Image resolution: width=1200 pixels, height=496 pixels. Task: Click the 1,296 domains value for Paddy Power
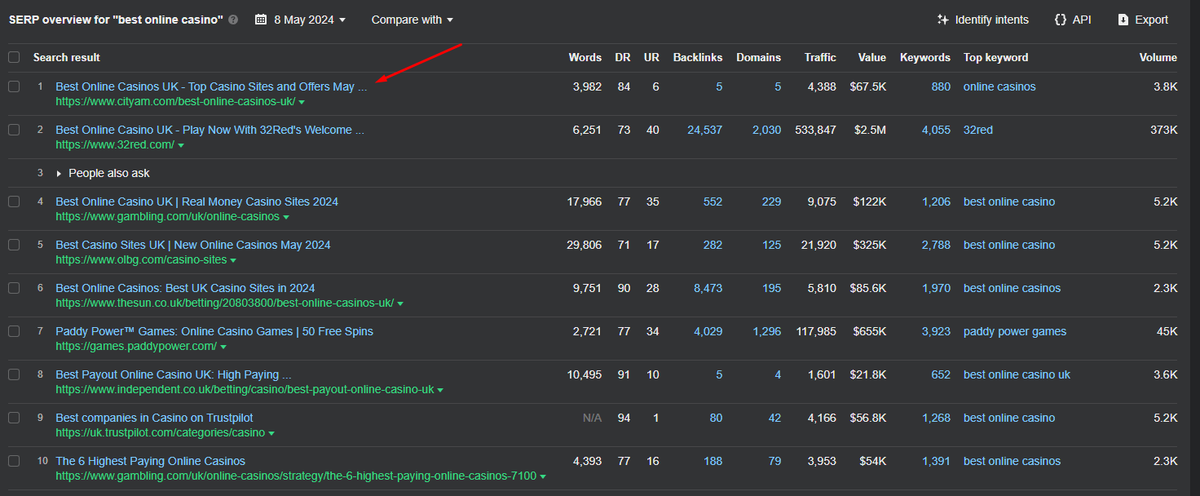767,331
